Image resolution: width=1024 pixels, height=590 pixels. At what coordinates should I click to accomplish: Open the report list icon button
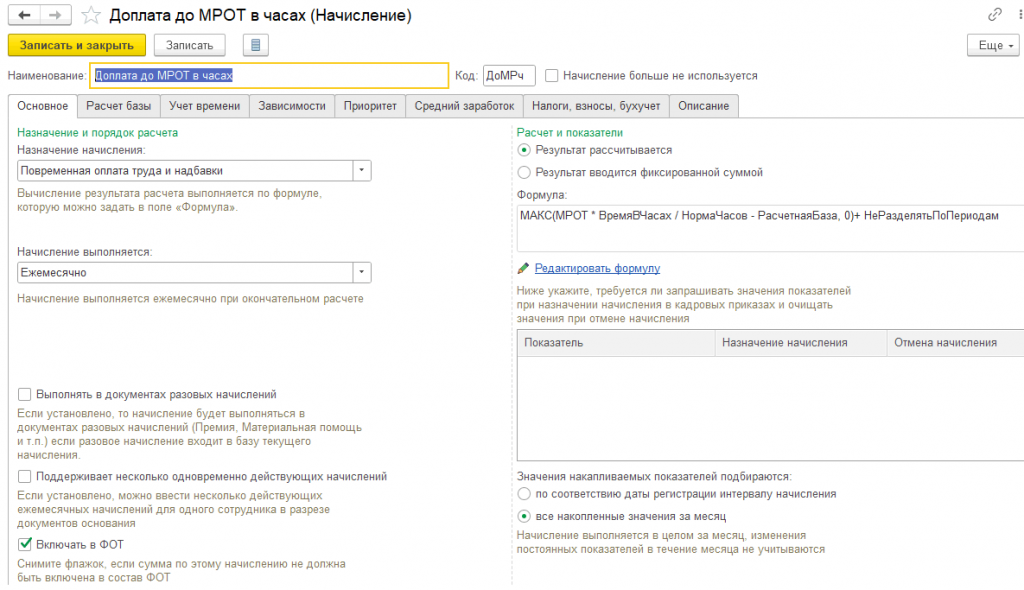pos(255,45)
